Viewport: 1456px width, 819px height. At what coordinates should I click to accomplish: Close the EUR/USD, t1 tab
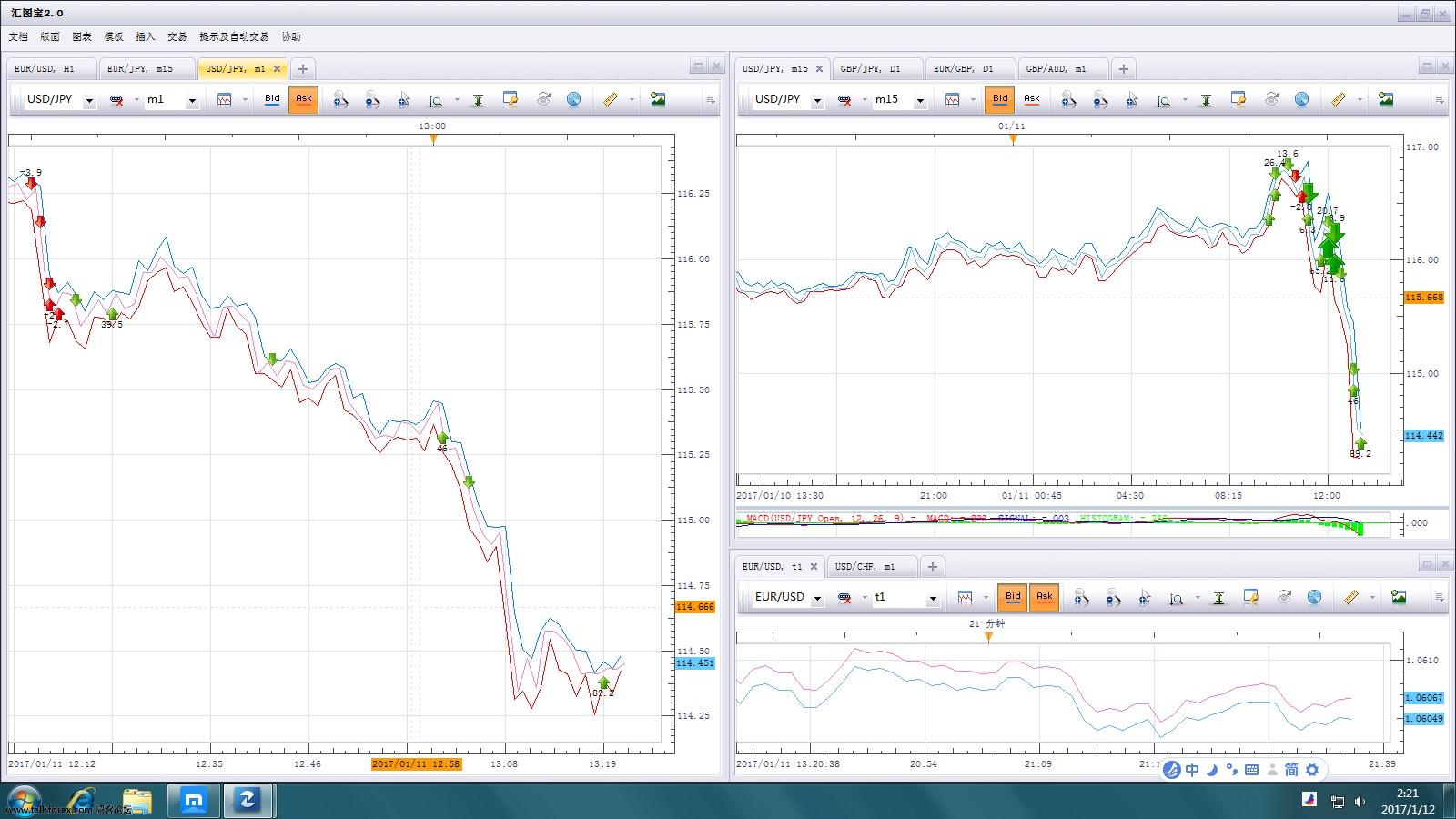click(814, 567)
